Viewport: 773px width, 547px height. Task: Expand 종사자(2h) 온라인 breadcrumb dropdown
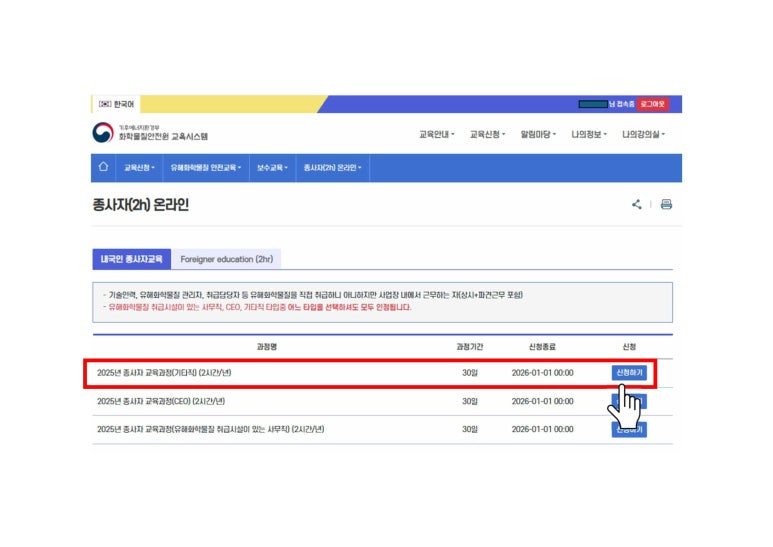tap(333, 168)
